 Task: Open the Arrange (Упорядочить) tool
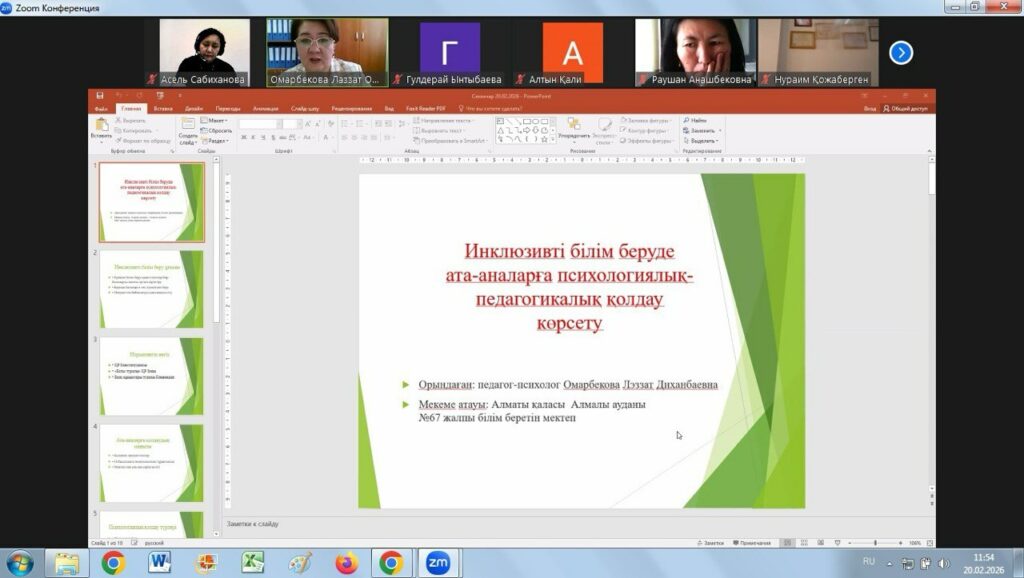pos(573,126)
